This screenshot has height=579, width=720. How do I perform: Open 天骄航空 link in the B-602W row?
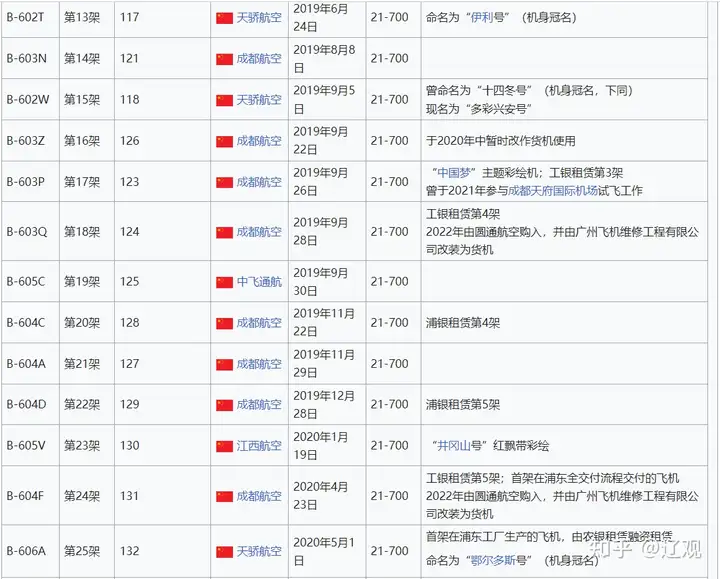[x=259, y=100]
